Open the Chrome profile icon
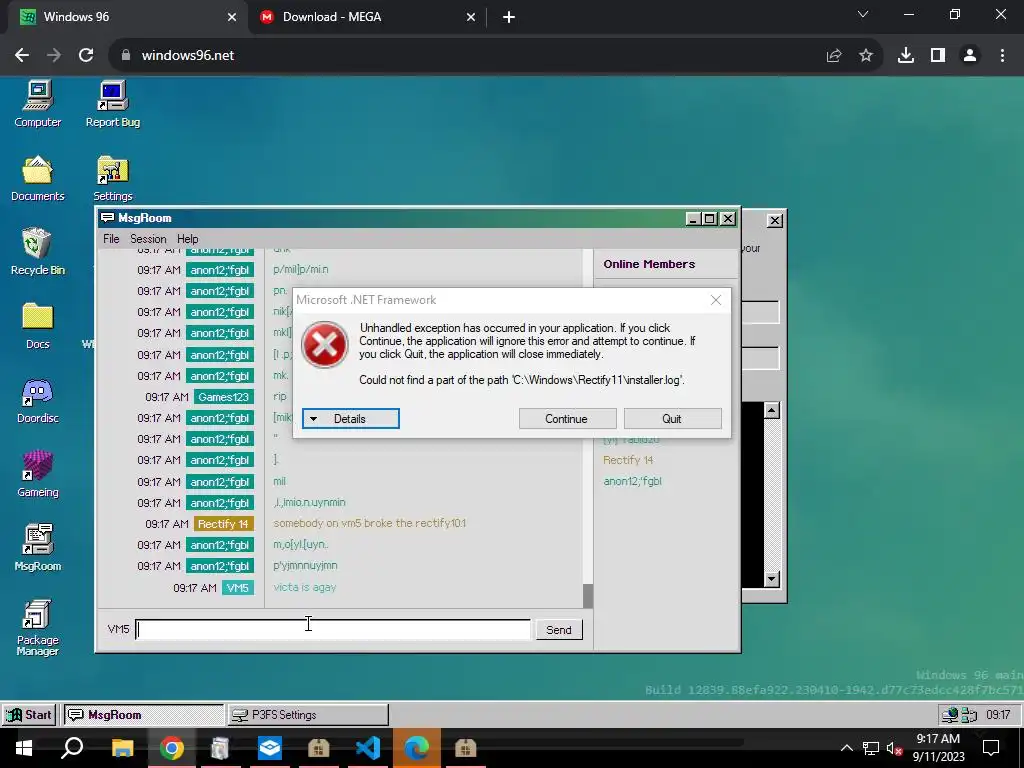Screen dimensions: 1024x768 [x=970, y=56]
